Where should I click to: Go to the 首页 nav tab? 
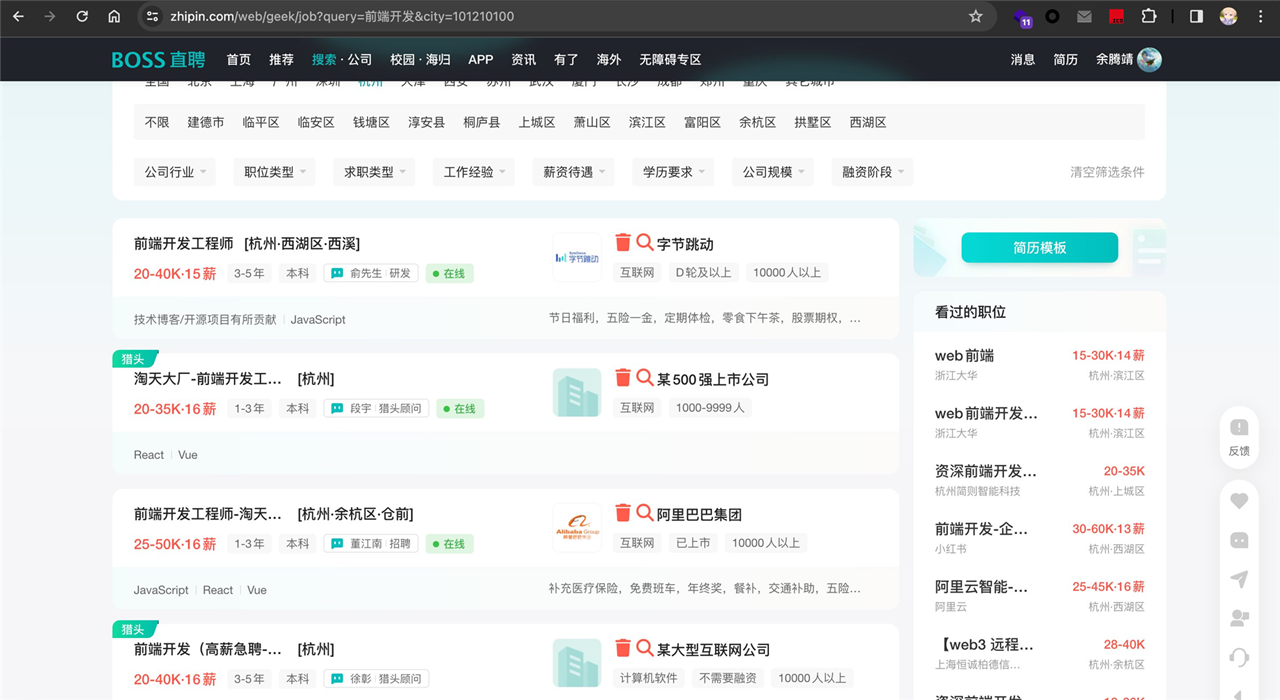239,59
